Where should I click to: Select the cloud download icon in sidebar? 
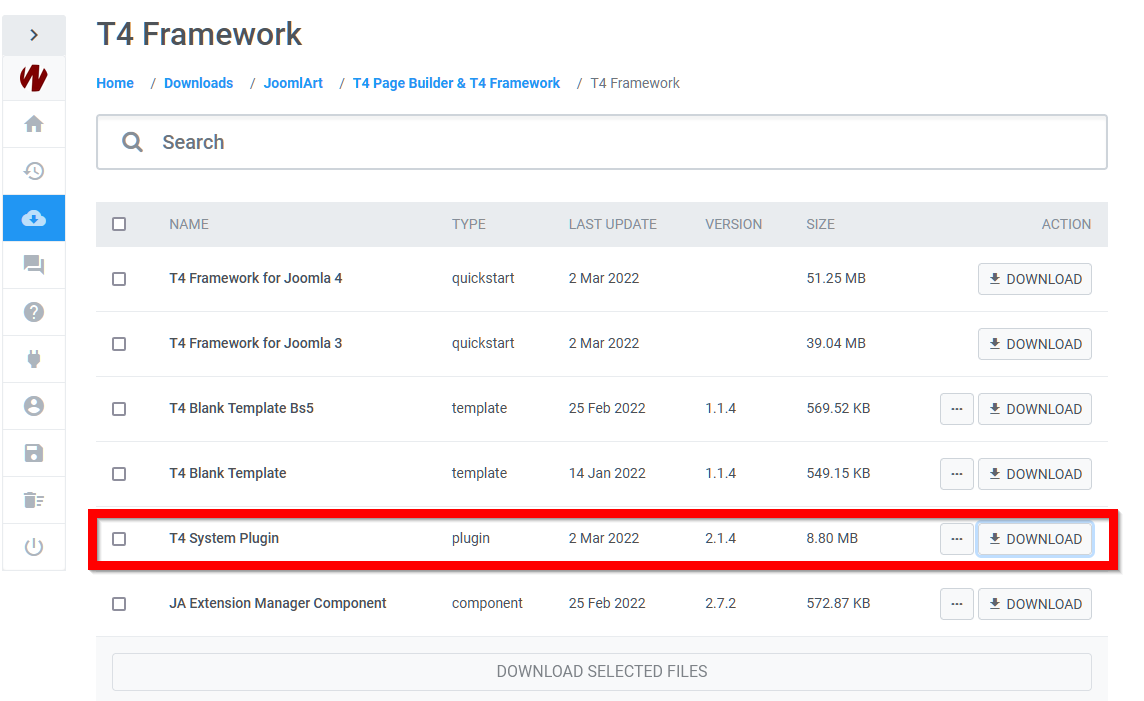tap(34, 218)
